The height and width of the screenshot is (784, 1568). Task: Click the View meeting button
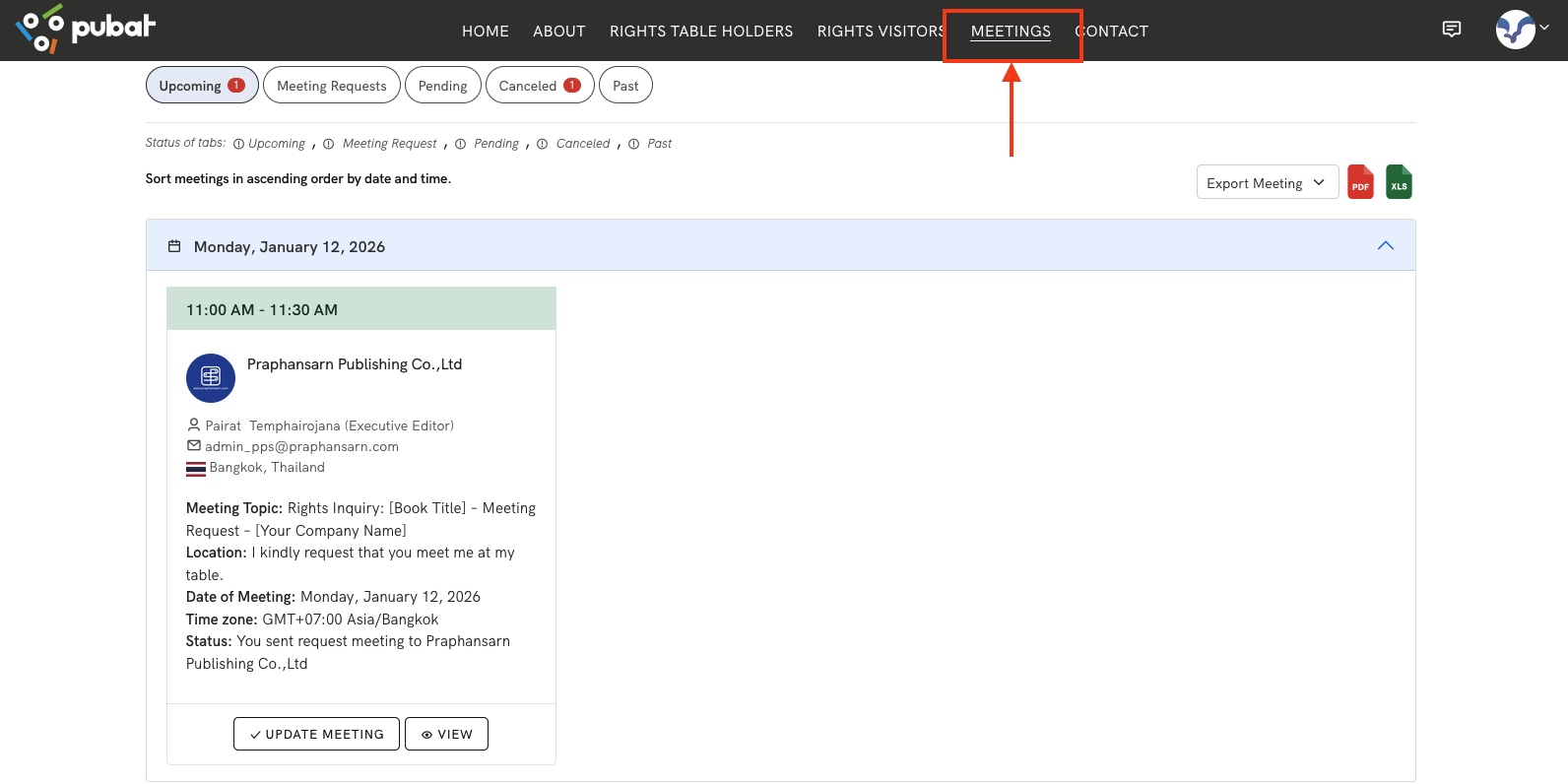(446, 734)
